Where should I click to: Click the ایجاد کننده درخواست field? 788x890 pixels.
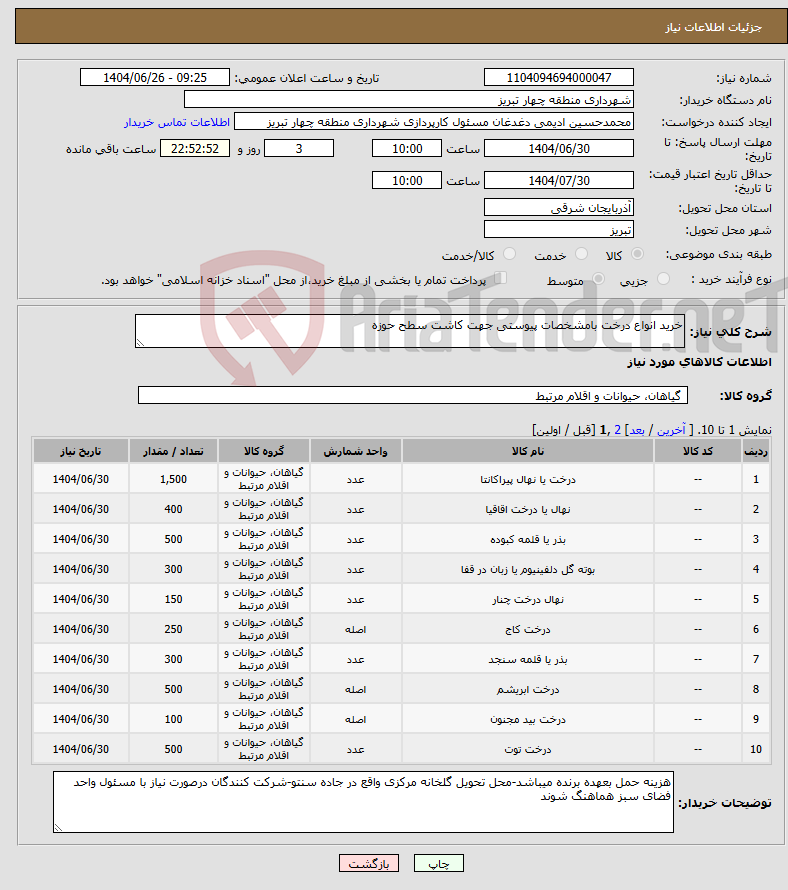[x=434, y=121]
